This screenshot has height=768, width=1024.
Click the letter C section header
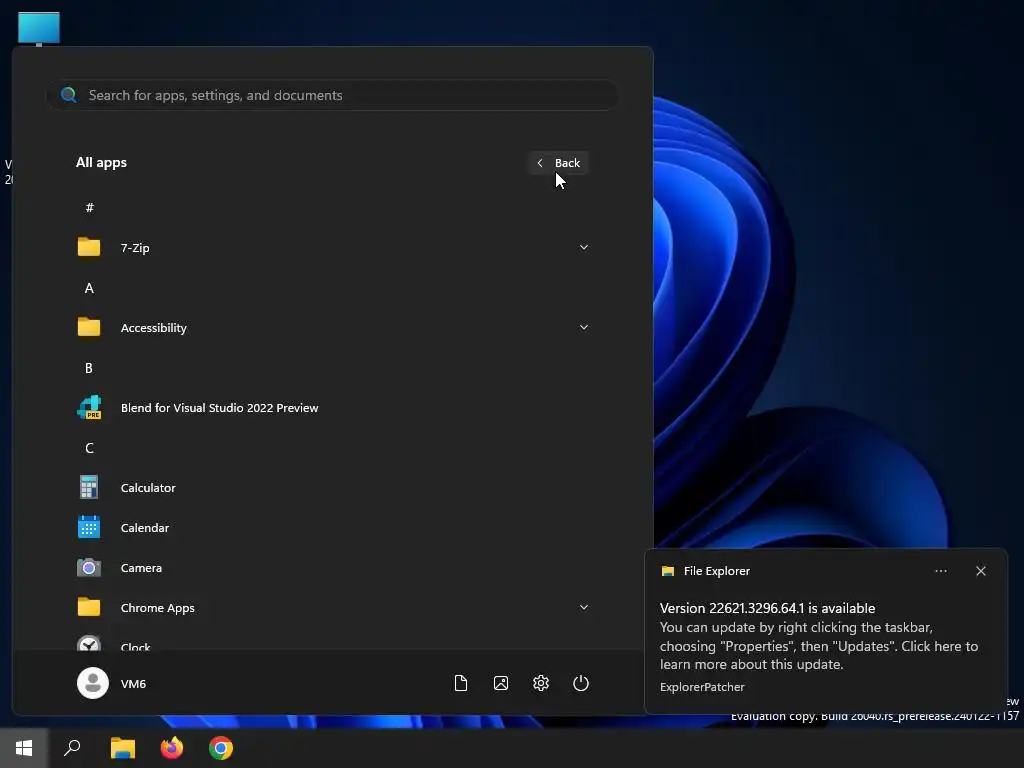(89, 448)
